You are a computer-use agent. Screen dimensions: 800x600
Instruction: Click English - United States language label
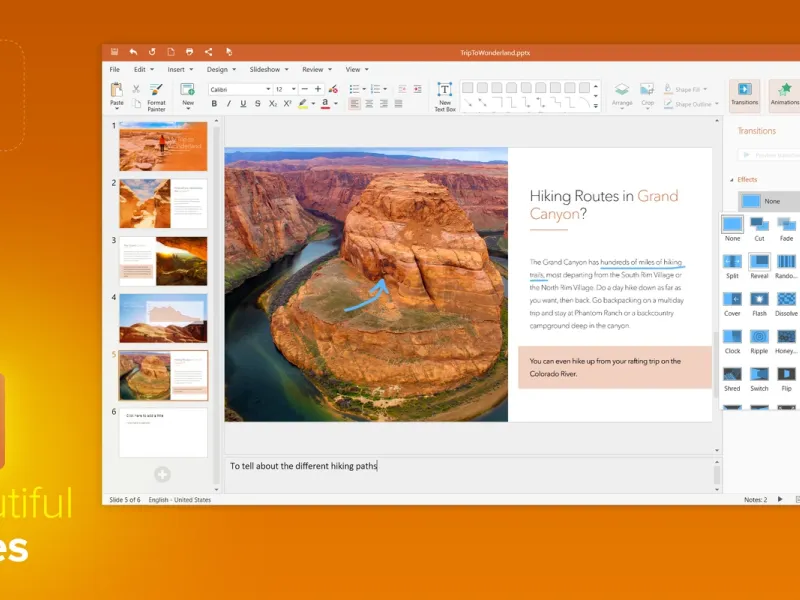pyautogui.click(x=180, y=500)
